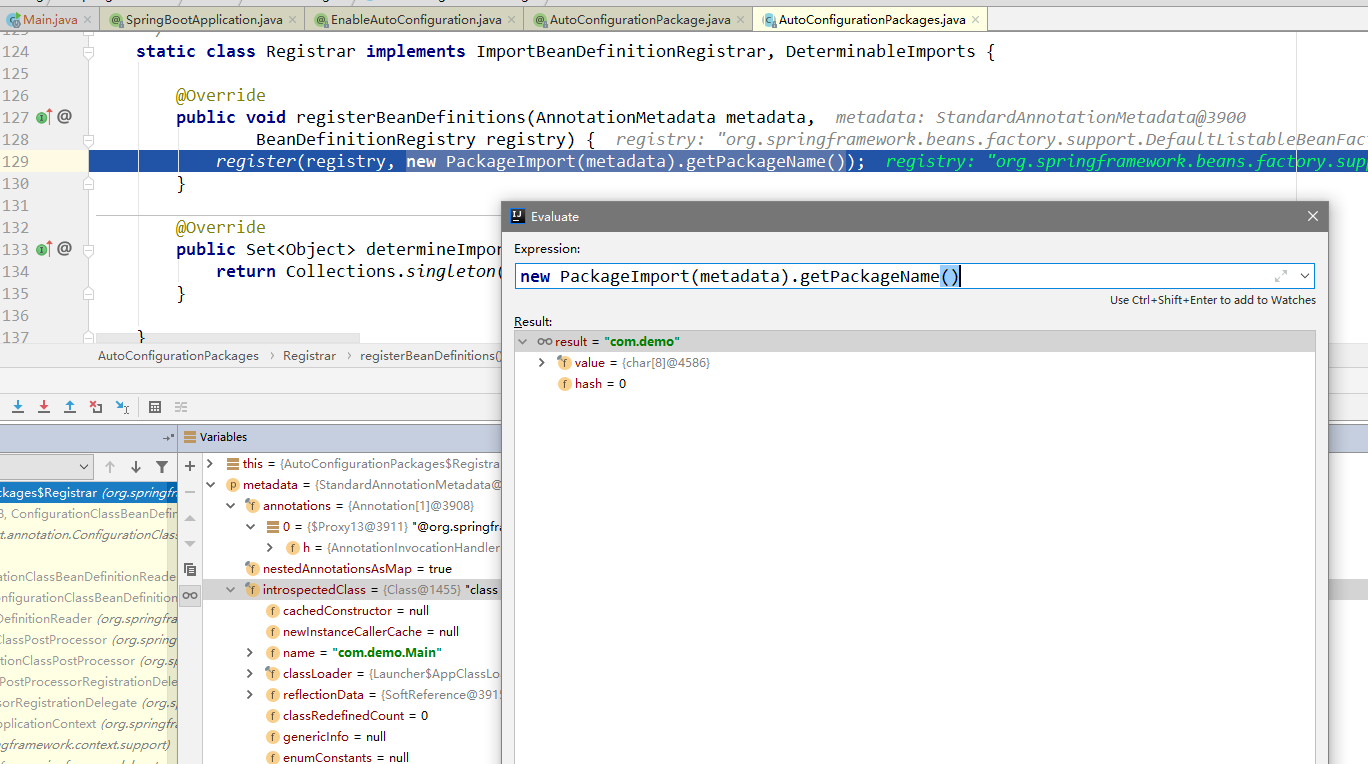The width and height of the screenshot is (1368, 764).
Task: Click AutoConfigurationPackages in the breadcrumb
Action: (178, 356)
